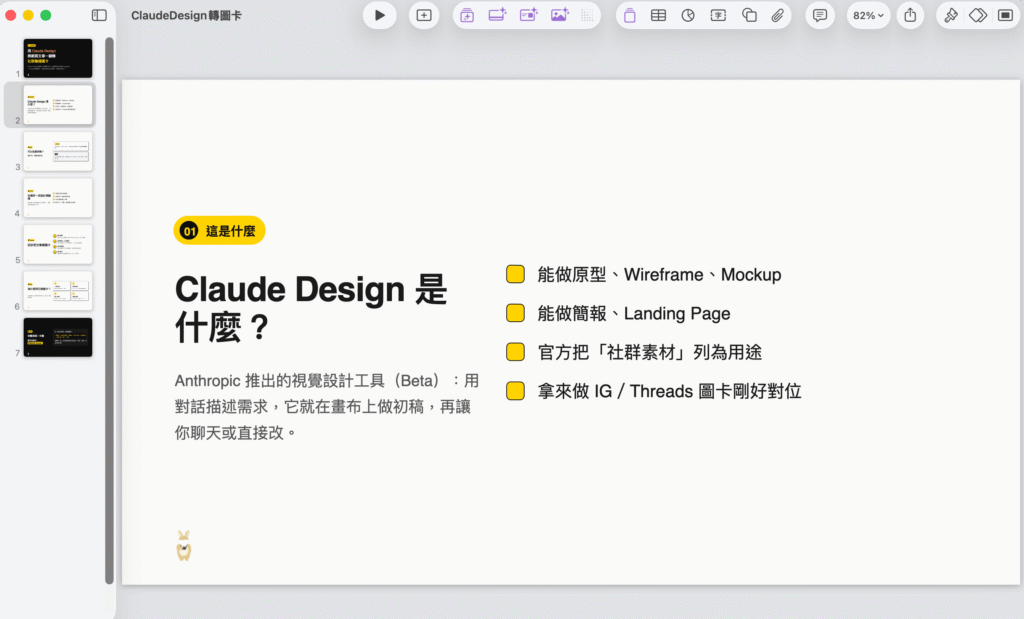Select the paragraph starting 'Anthropic 推出的視覺設計工具'
1024x619 pixels.
pos(327,407)
